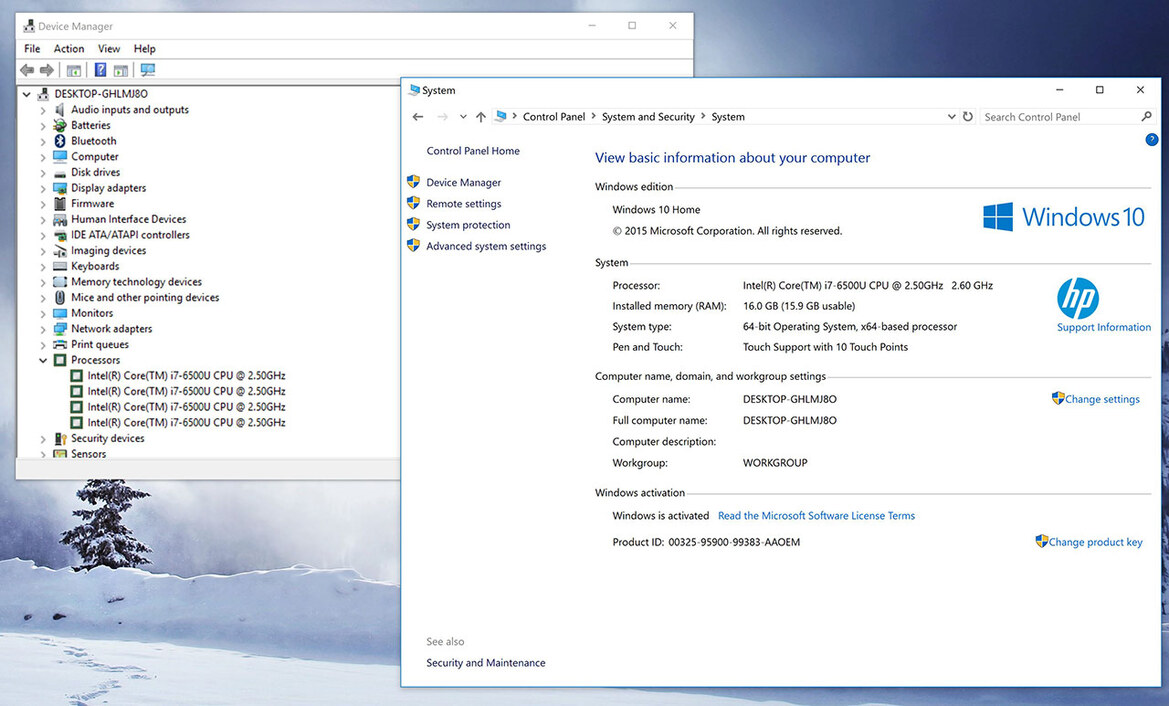Click the Disk drives icon
This screenshot has width=1169, height=706.
60,173
